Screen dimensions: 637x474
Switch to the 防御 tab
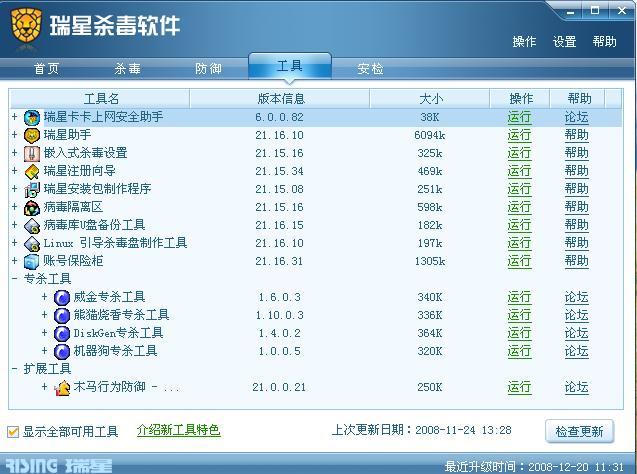pyautogui.click(x=208, y=69)
